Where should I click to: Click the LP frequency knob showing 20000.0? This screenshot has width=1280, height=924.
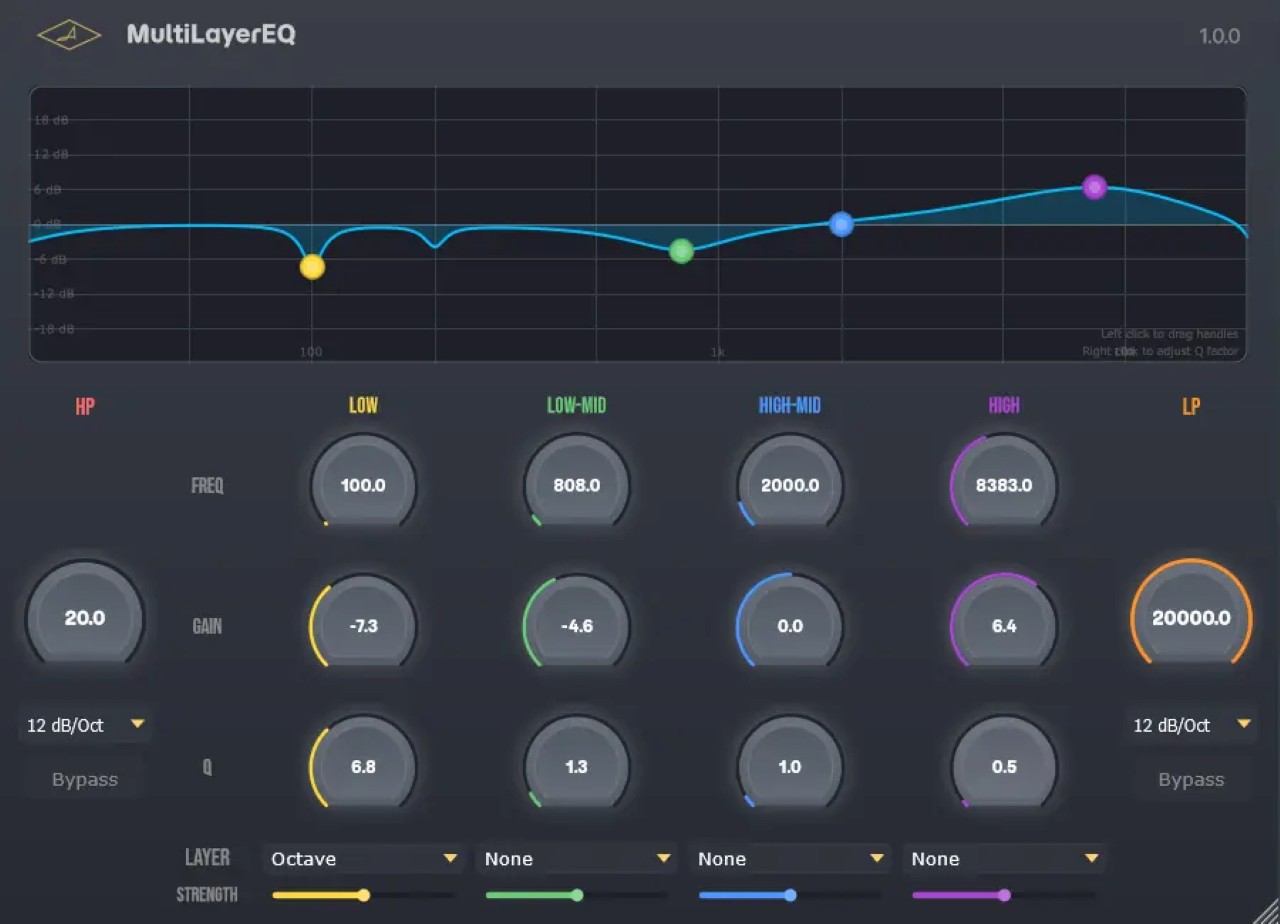[x=1191, y=617]
